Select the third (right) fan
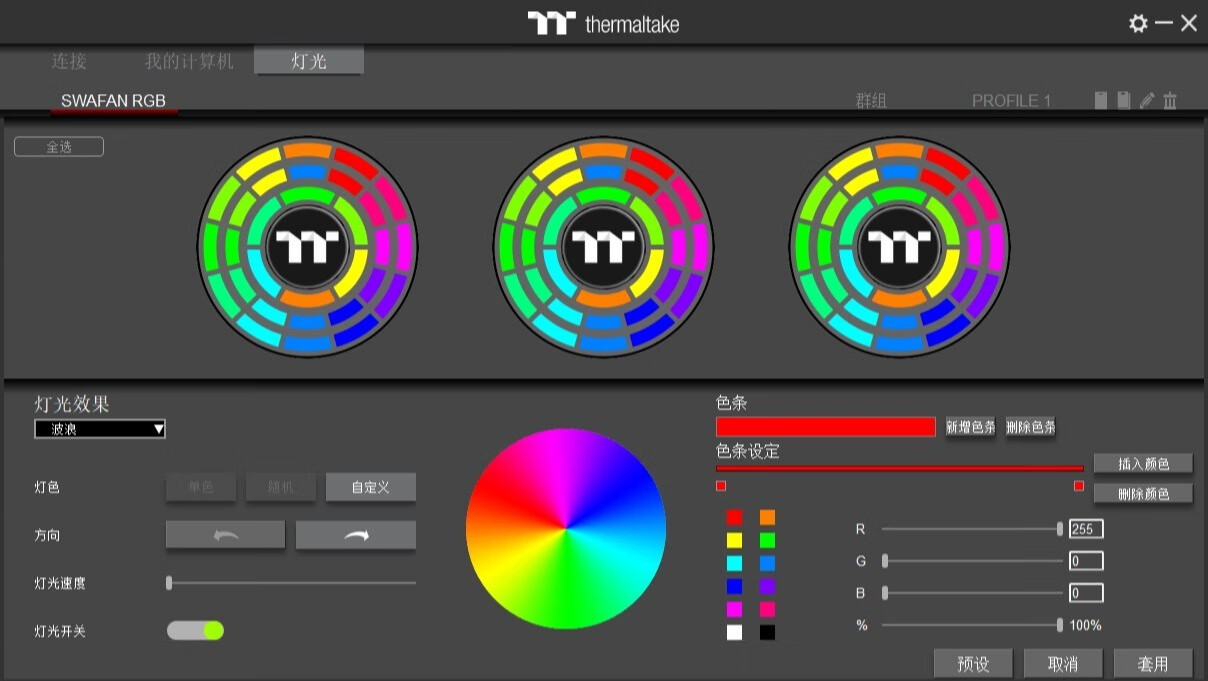 (x=899, y=246)
